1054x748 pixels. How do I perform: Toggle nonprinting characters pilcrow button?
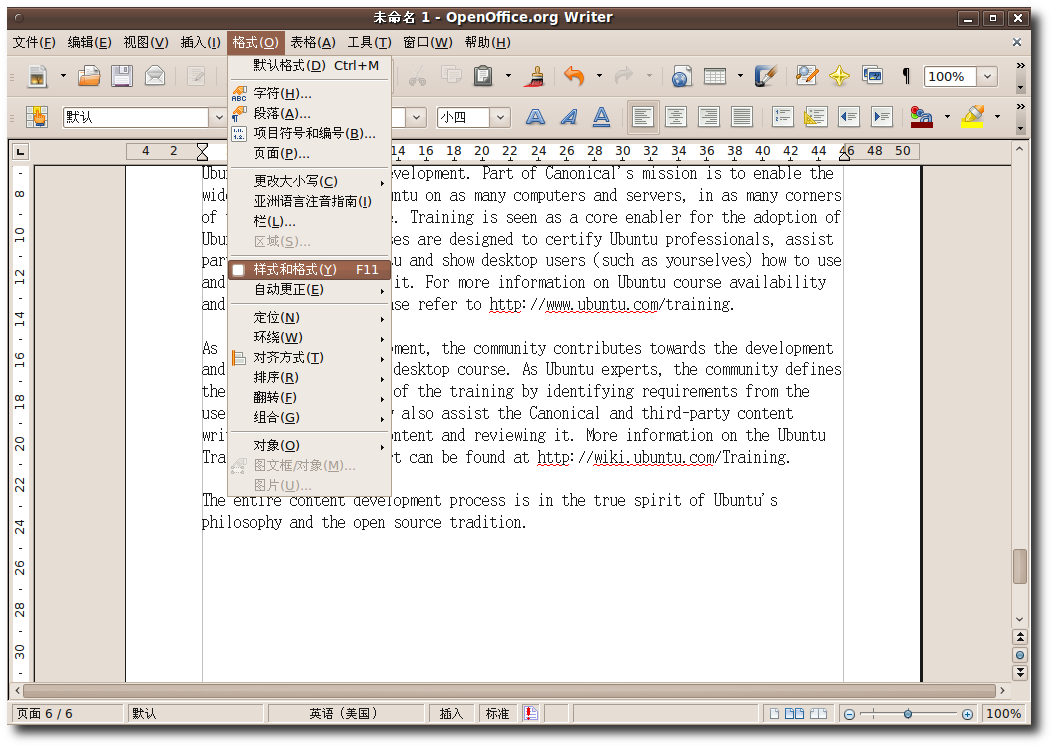[906, 76]
